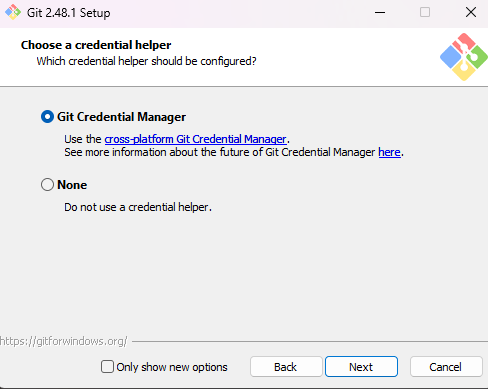The width and height of the screenshot is (488, 389).
Task: Go to the next setup page
Action: point(361,367)
